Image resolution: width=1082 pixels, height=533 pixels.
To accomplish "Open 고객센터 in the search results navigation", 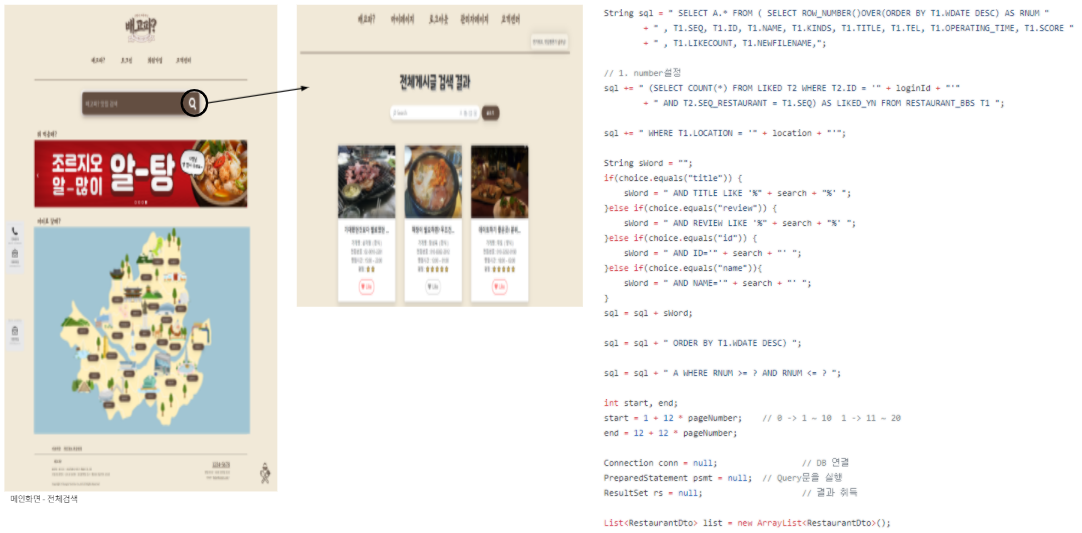I will tap(510, 19).
